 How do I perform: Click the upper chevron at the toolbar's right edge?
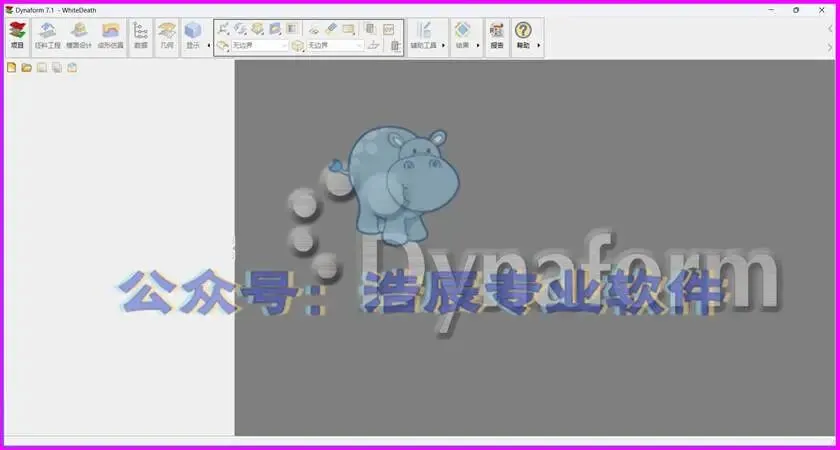[830, 28]
